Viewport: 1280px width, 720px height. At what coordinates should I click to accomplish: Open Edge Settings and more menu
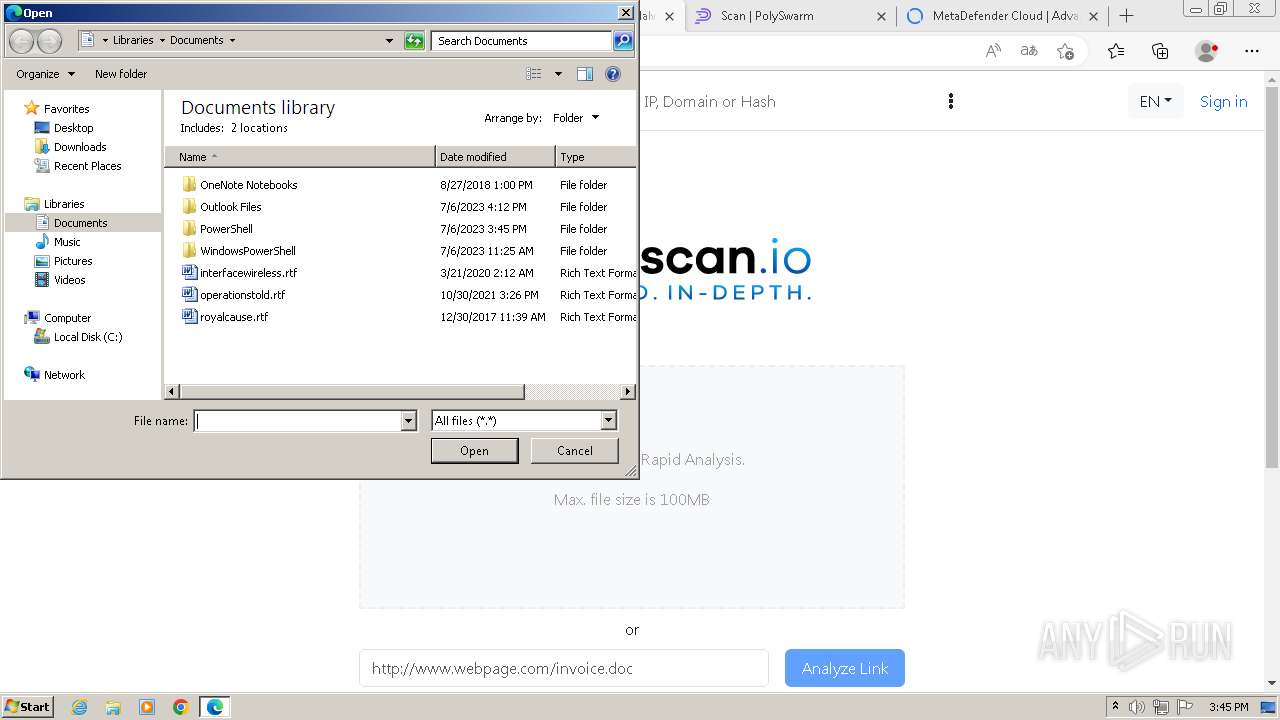coord(1252,51)
